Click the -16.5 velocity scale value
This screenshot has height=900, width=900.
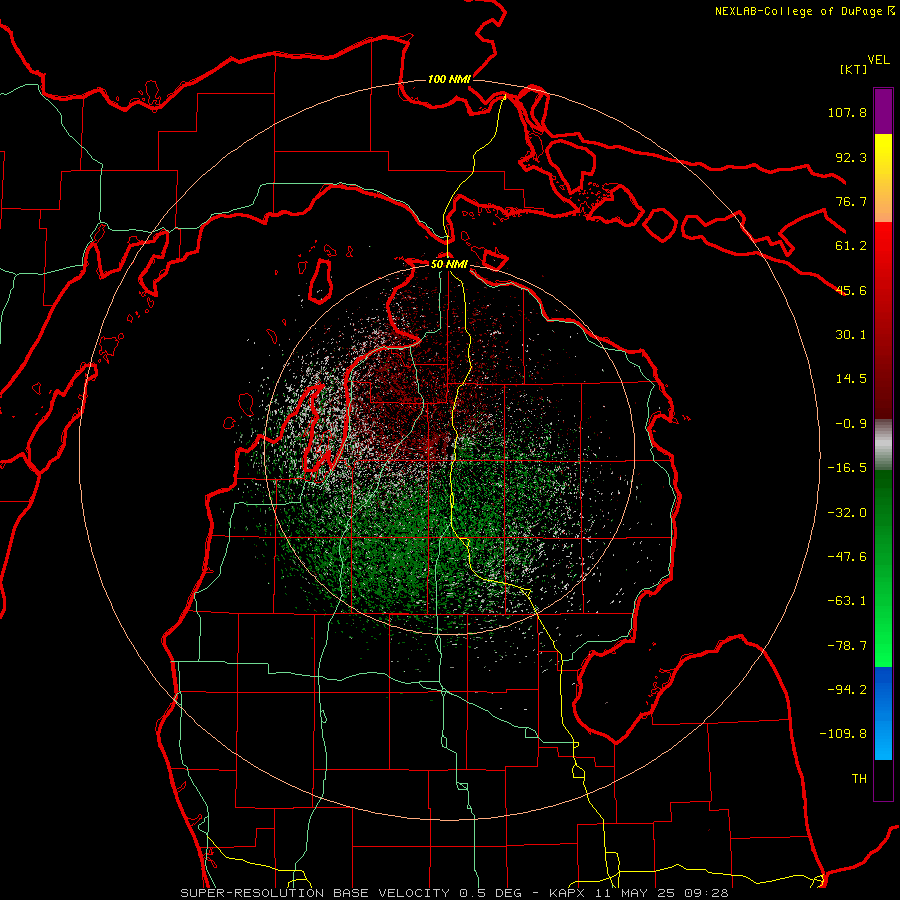[x=847, y=468]
